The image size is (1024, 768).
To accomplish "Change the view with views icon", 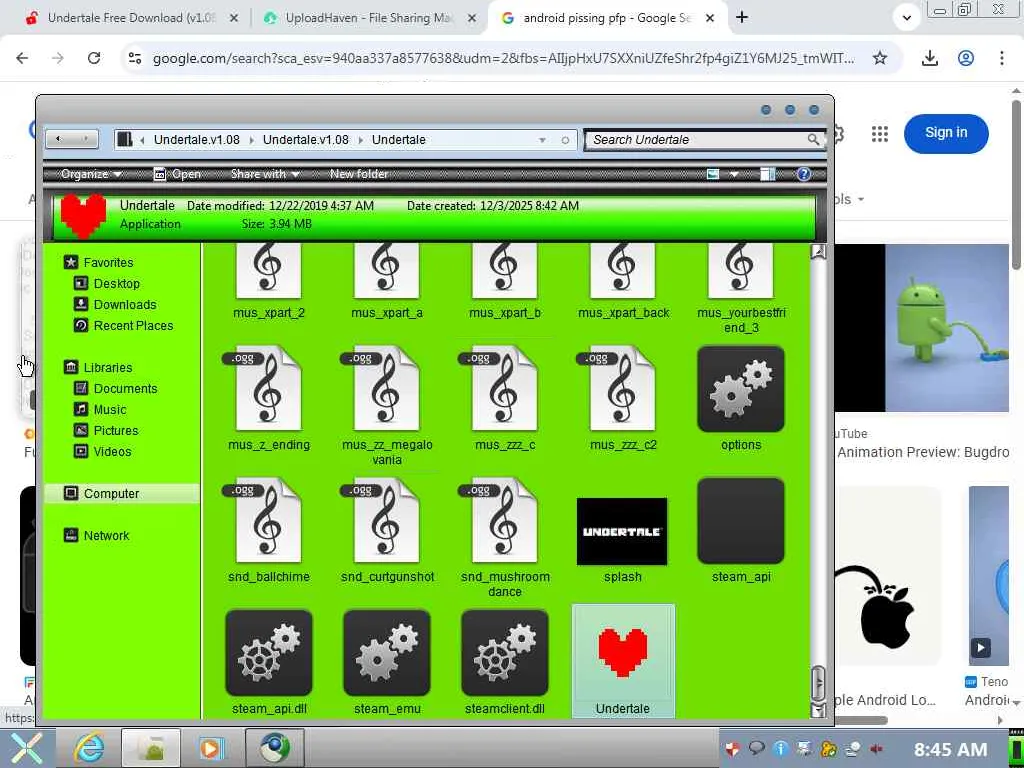I will coord(713,174).
